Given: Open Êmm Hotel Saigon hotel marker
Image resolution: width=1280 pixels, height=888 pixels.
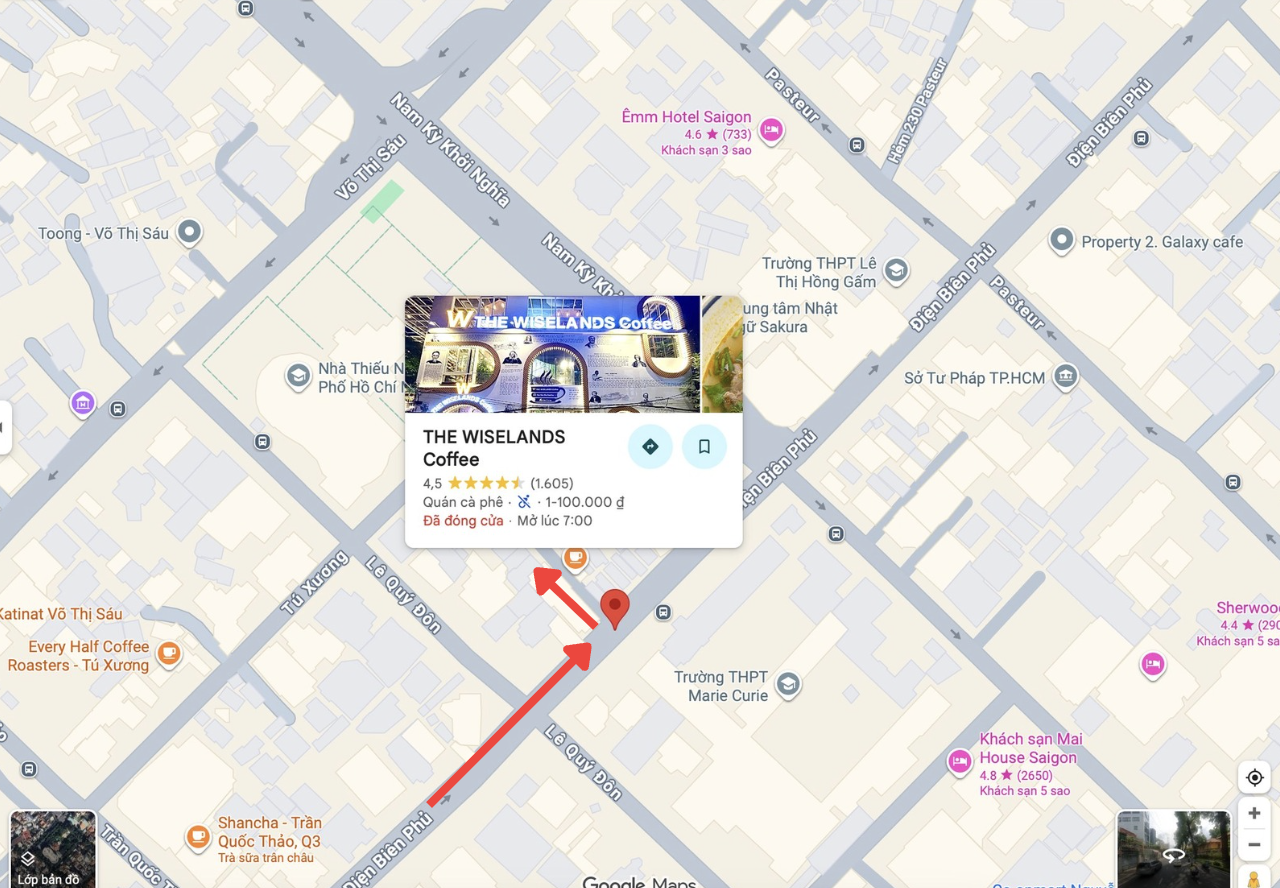Looking at the screenshot, I should click(771, 130).
